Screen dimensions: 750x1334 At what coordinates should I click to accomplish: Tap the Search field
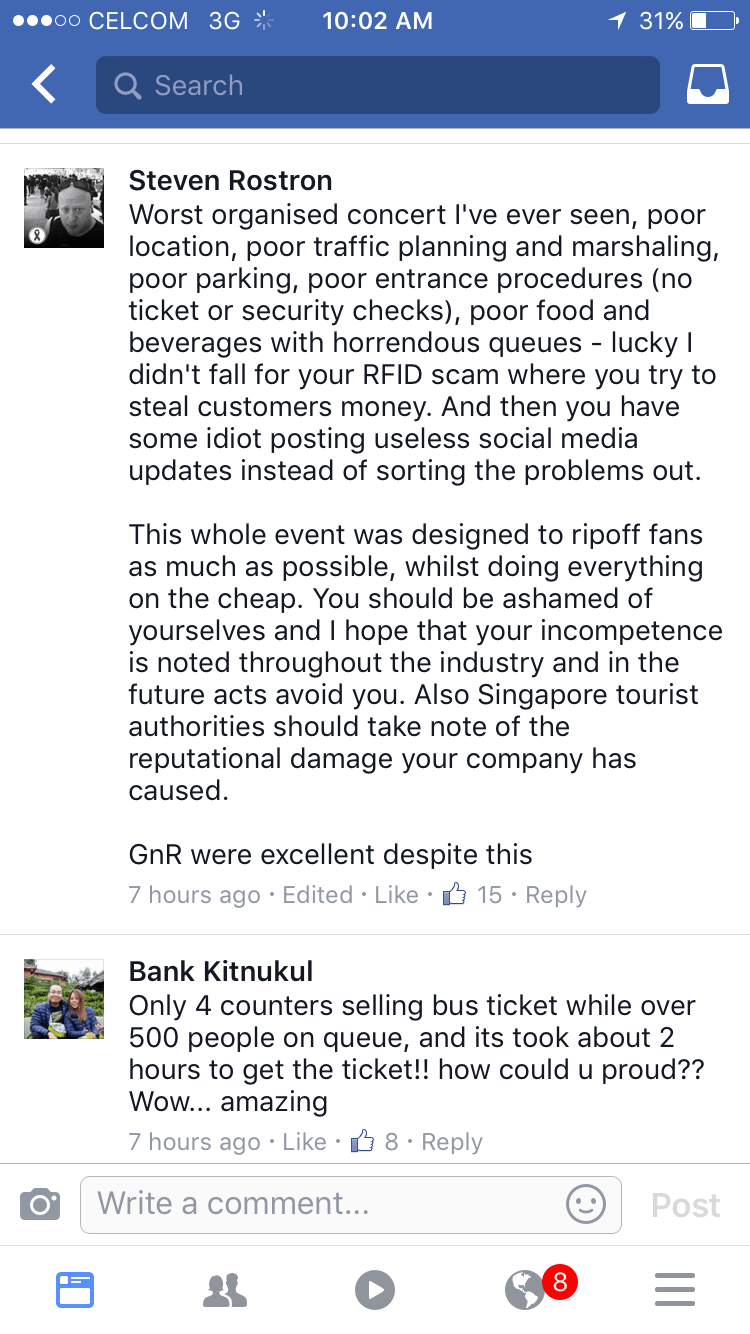(x=377, y=85)
